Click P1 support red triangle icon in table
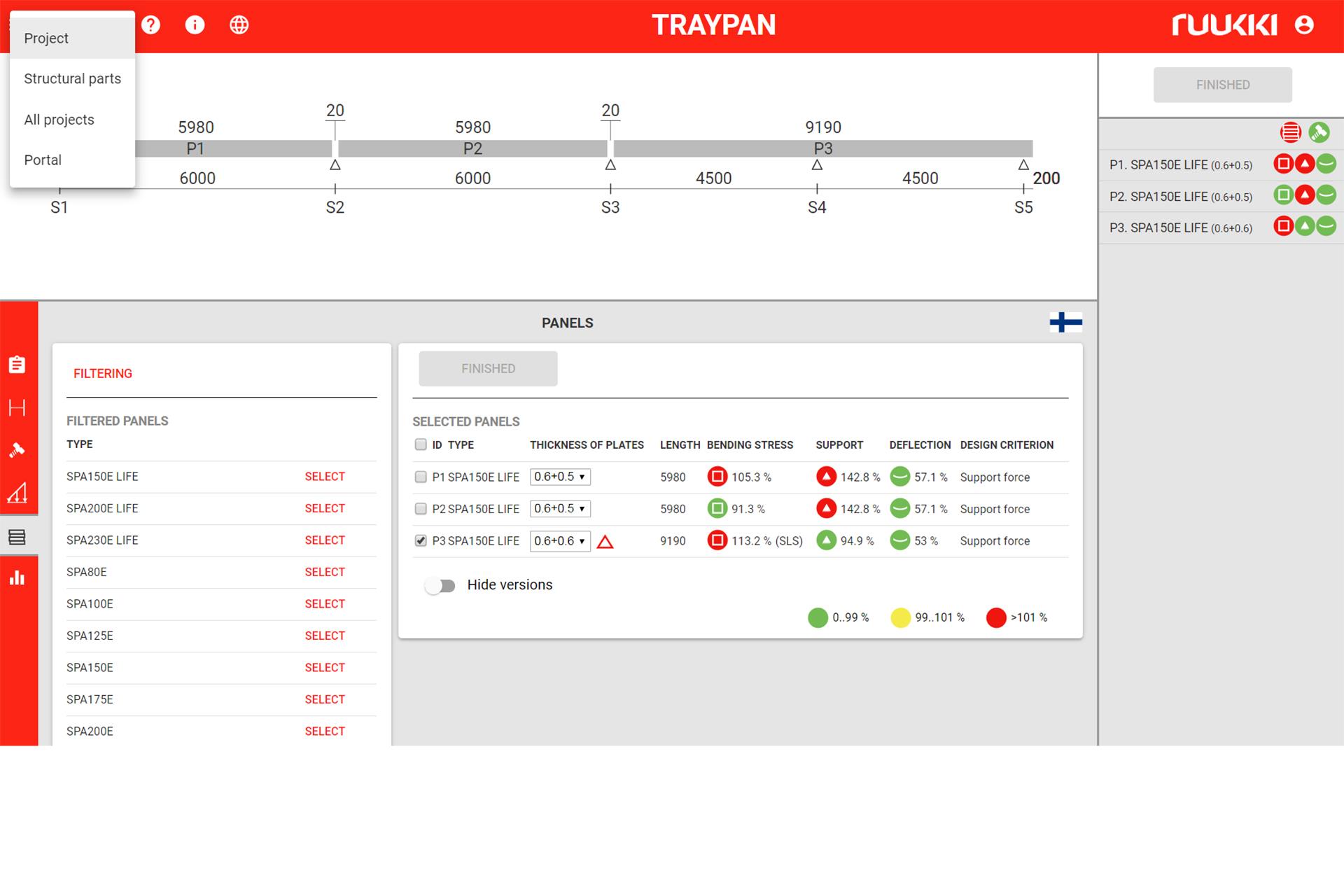 827,477
